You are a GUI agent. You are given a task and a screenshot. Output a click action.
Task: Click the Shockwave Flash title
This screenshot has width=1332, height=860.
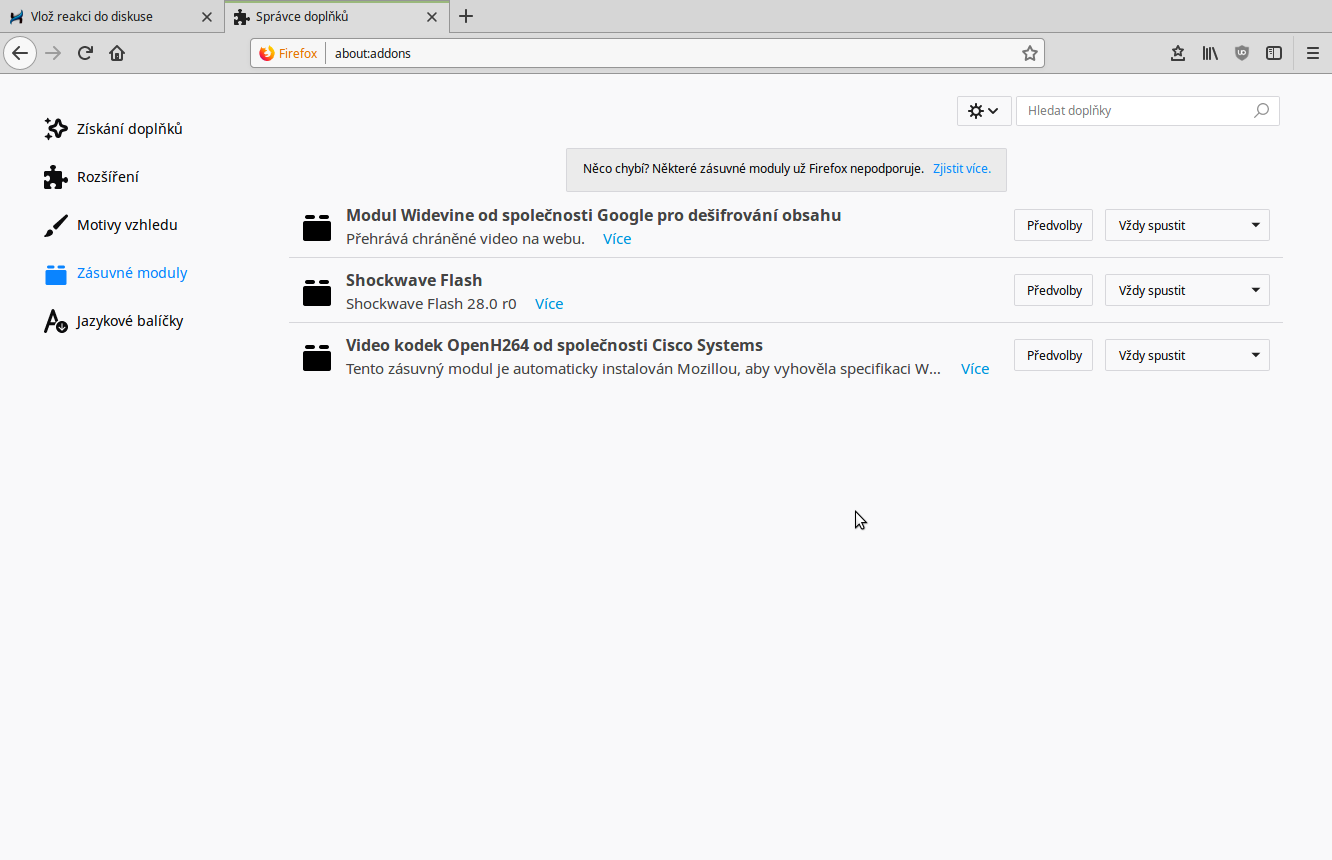pos(414,280)
